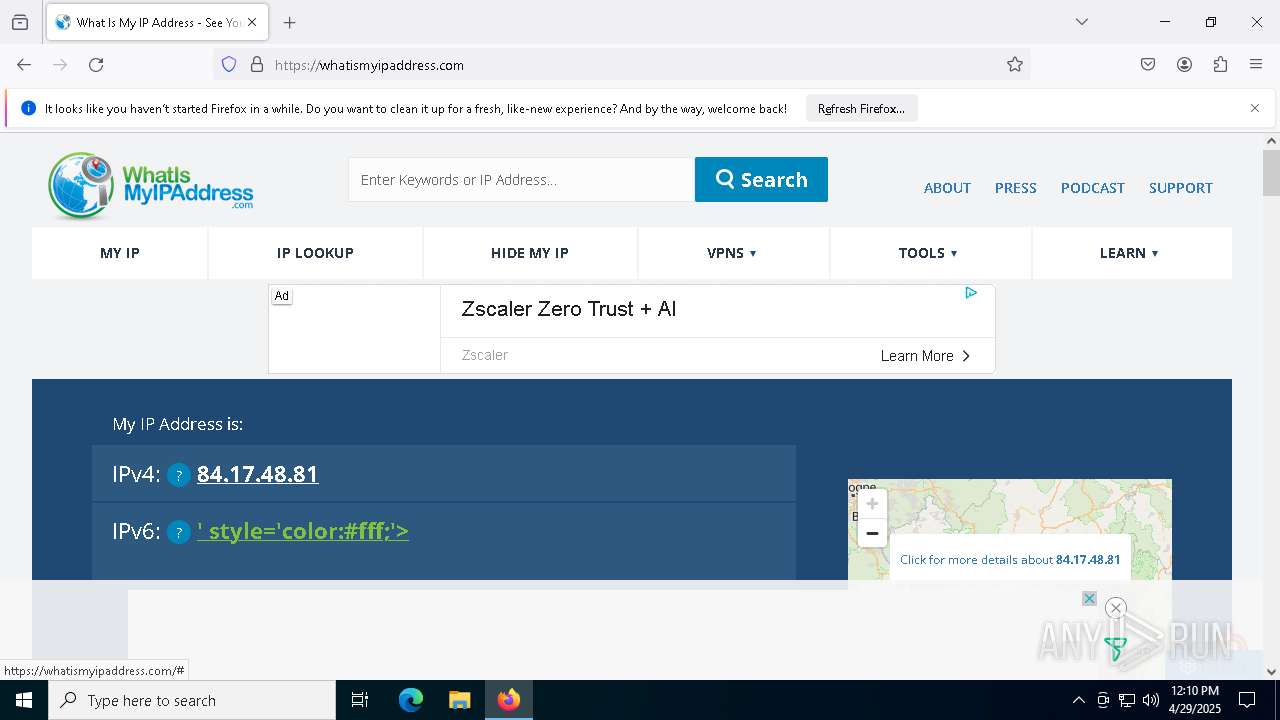Reload the current page
1280x720 pixels.
pos(96,65)
